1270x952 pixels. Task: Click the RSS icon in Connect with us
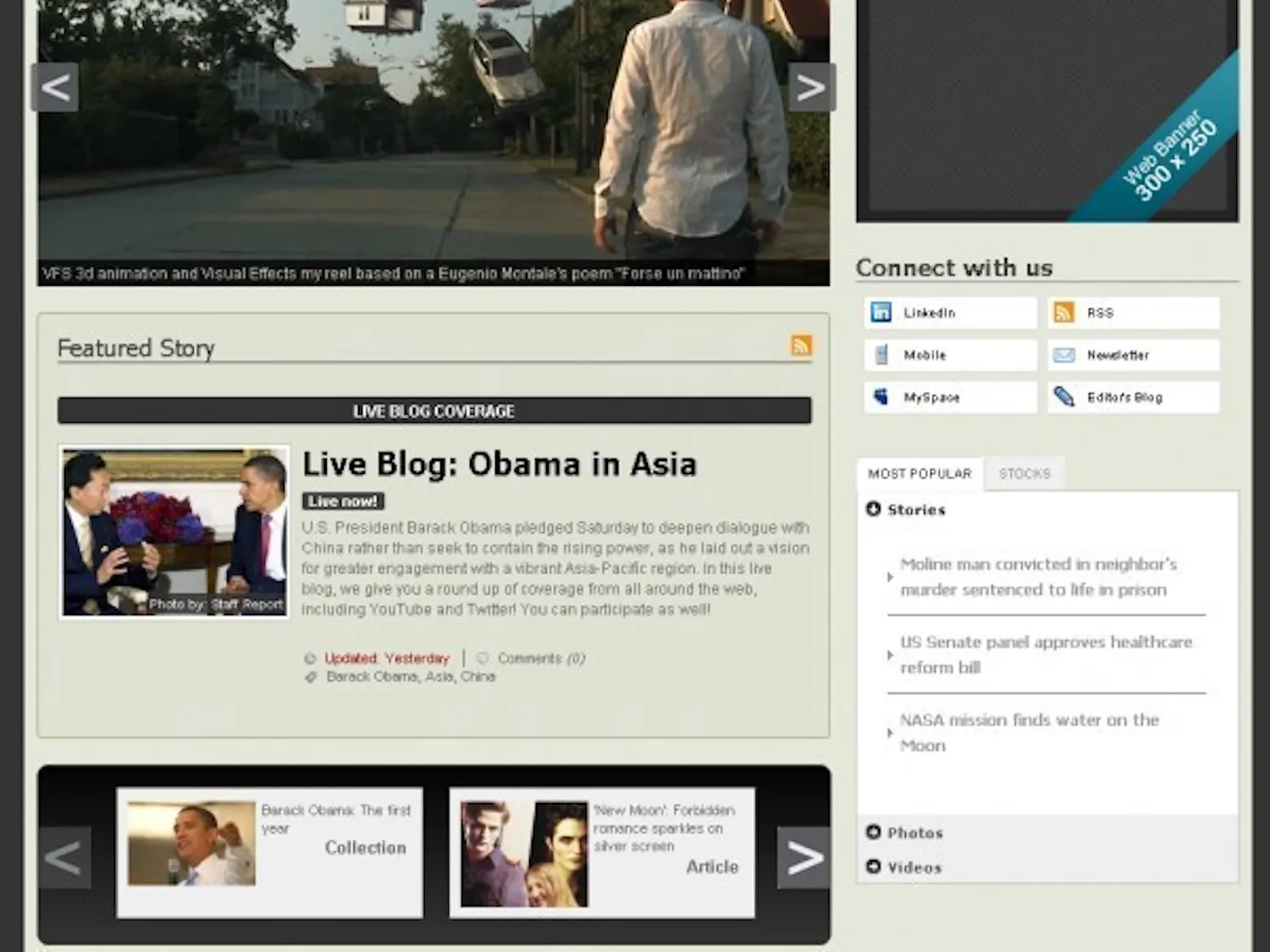[x=1063, y=312]
